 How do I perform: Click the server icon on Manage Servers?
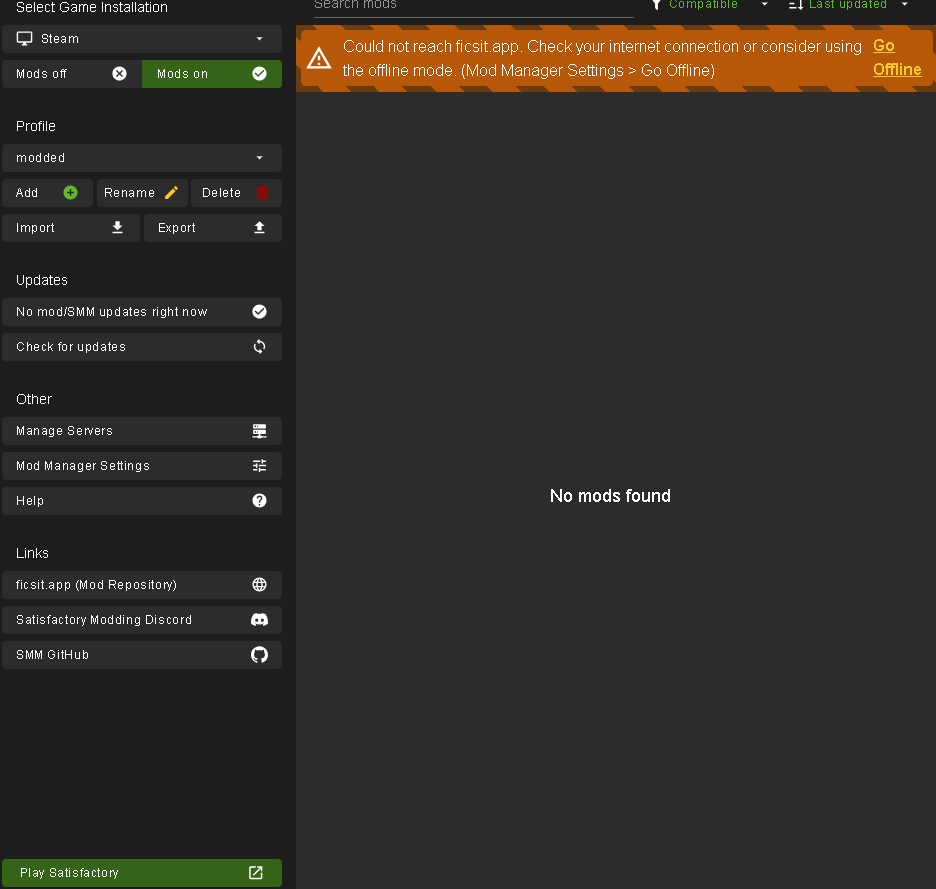tap(259, 430)
